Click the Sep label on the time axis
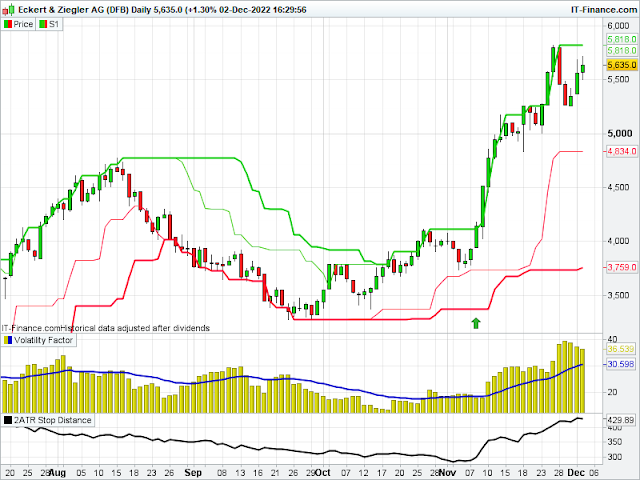Screen dimensions: 640x480 pos(193,473)
